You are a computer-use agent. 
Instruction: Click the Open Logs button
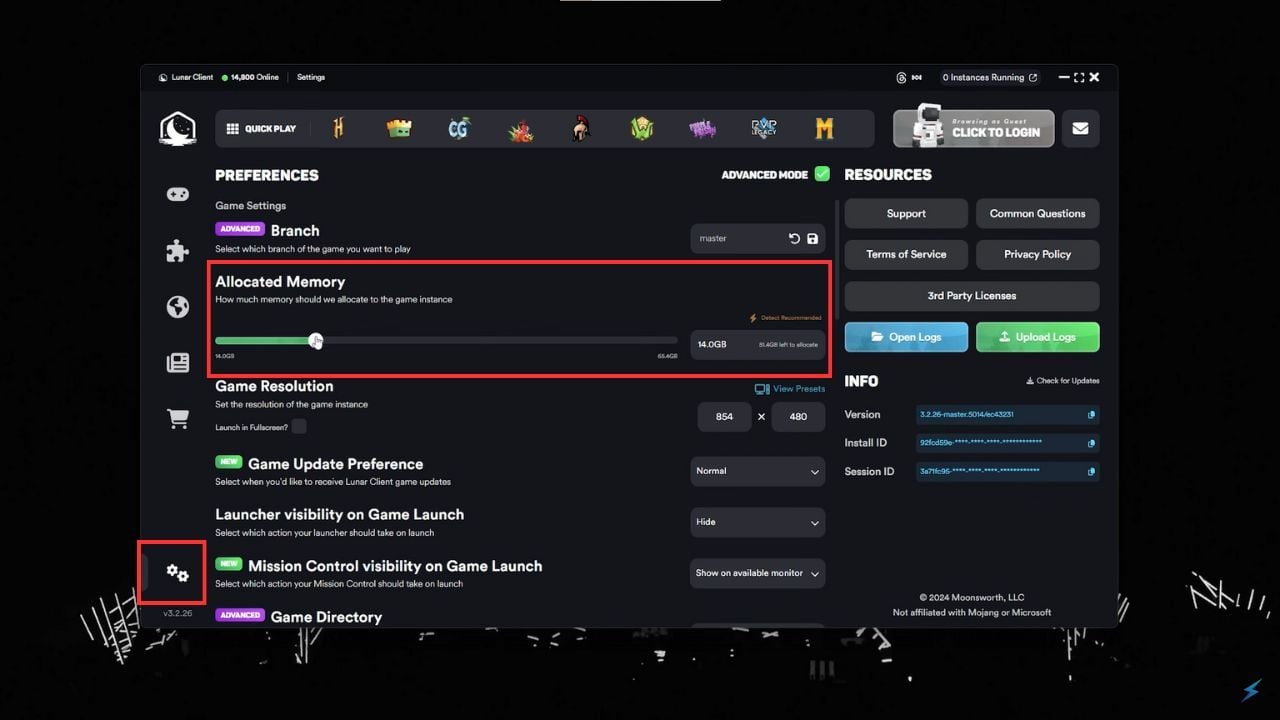(x=906, y=337)
